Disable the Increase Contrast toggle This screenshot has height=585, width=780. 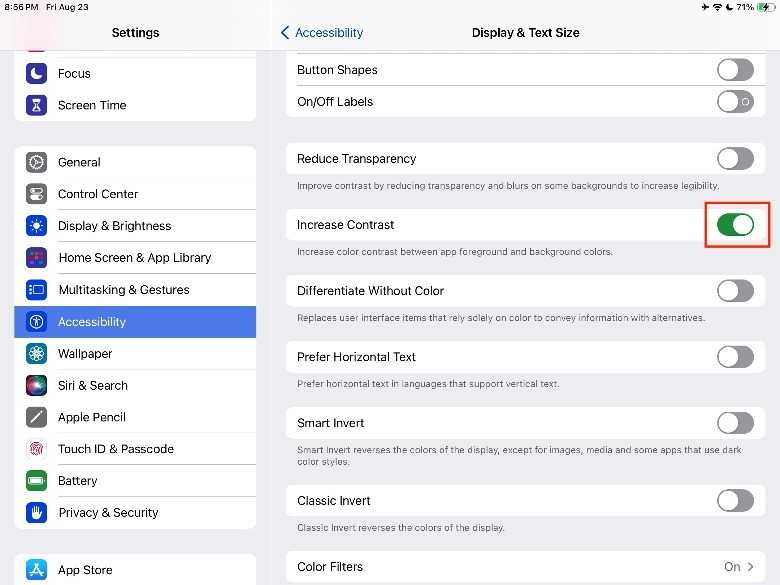click(x=735, y=225)
